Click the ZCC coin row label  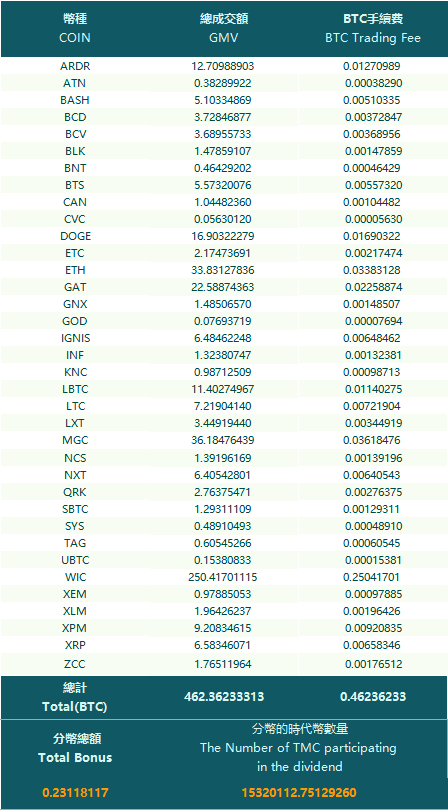tap(75, 664)
